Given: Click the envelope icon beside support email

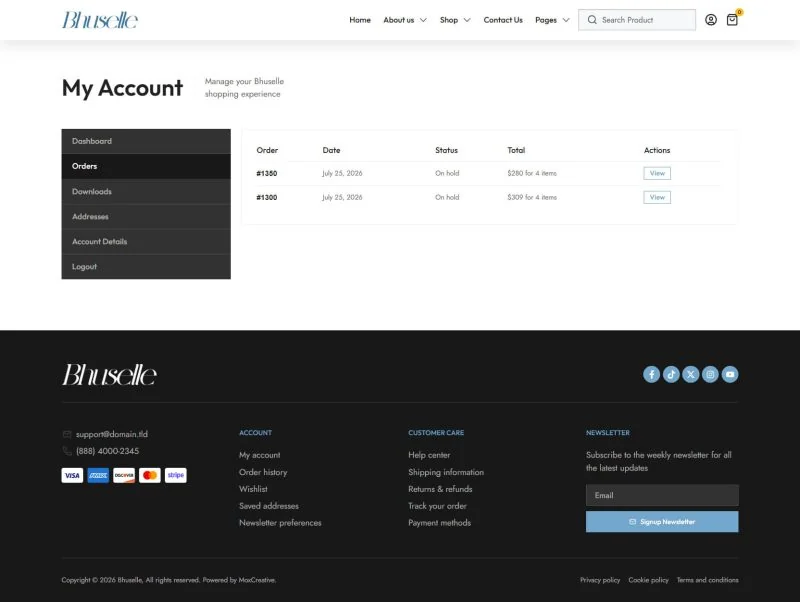Looking at the screenshot, I should [x=67, y=434].
